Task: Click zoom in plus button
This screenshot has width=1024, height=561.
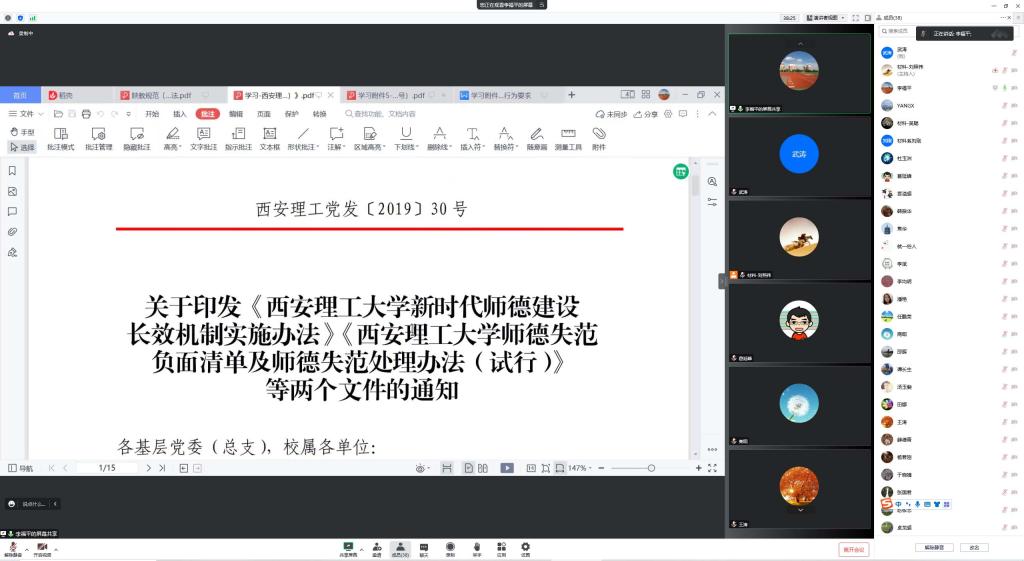Action: (698, 468)
